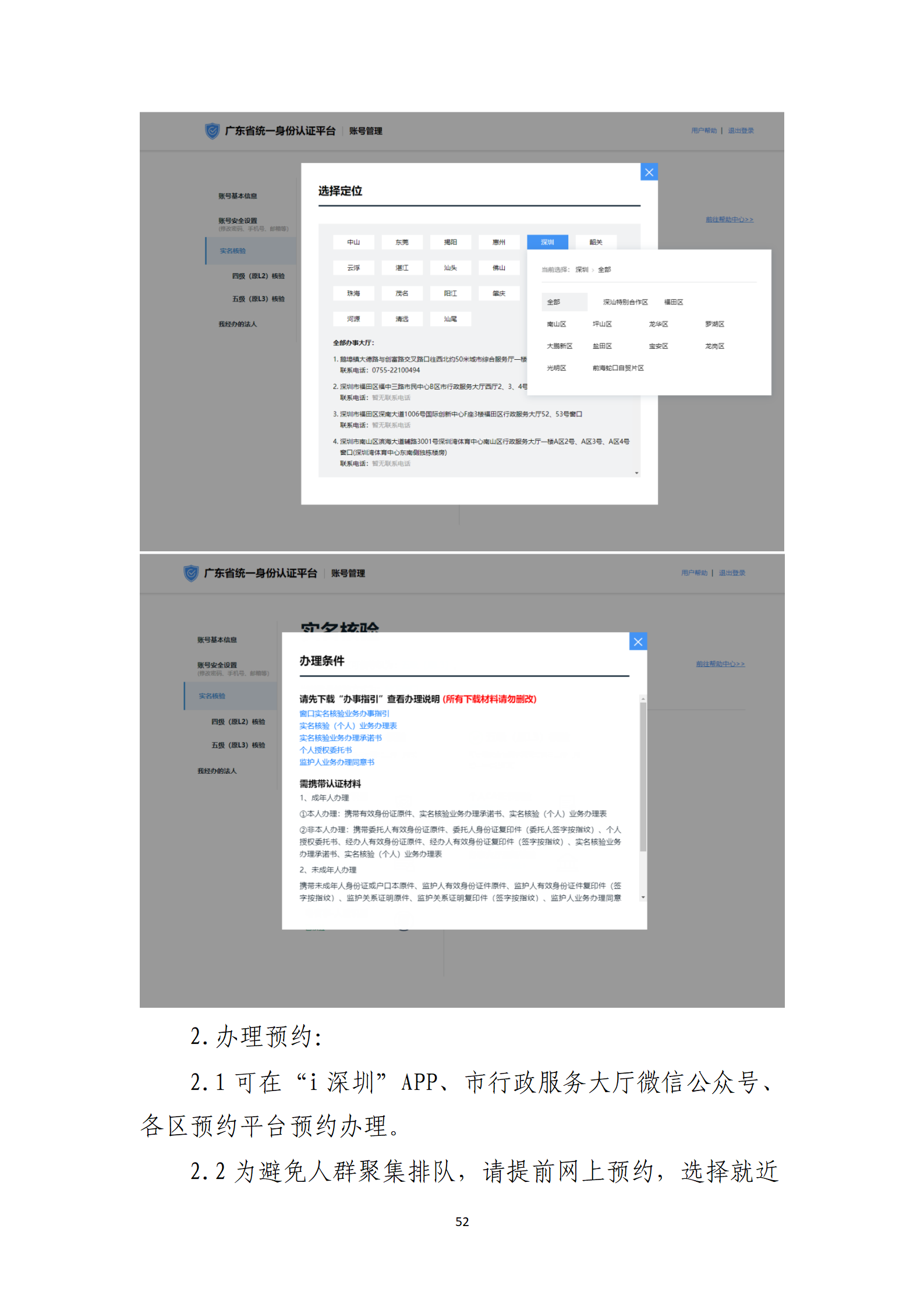
Task: Click the 办理条件 dialog scrollbar thumb
Action: (643, 777)
